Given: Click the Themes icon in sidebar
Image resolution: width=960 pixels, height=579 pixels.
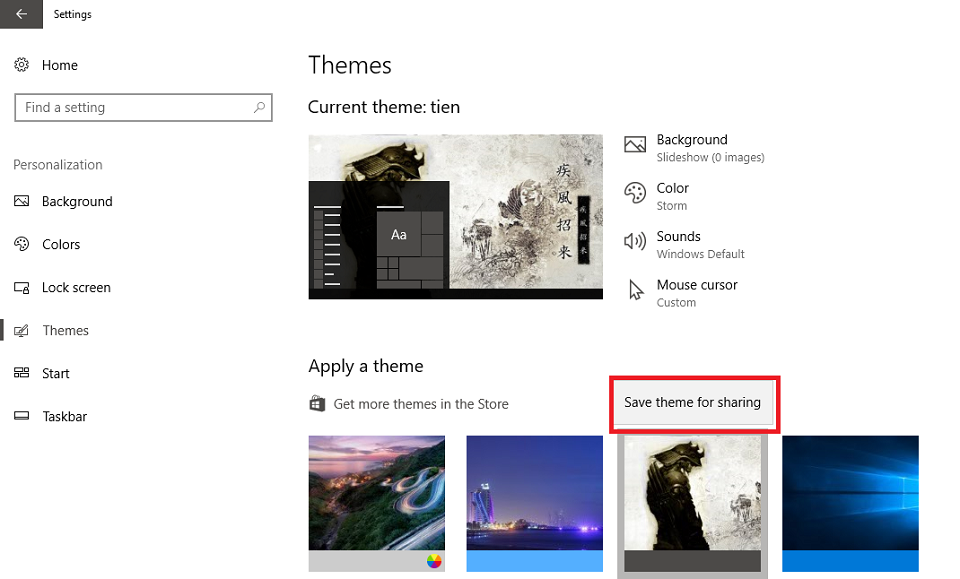Looking at the screenshot, I should point(21,331).
